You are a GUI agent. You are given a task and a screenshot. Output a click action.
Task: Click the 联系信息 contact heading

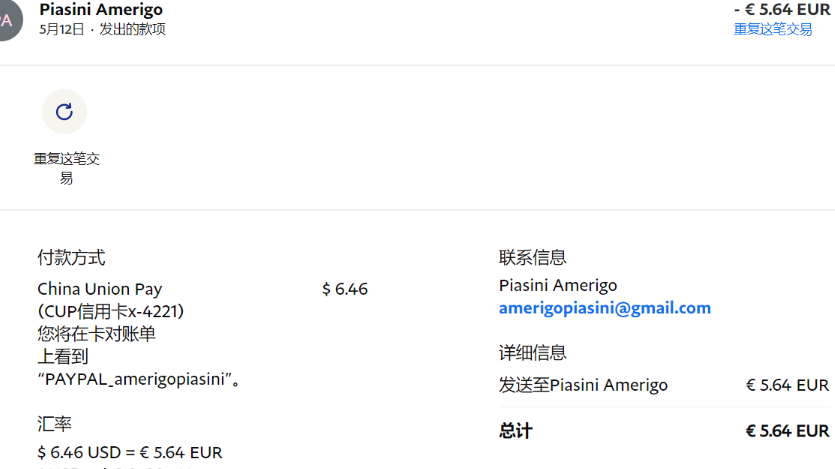[x=532, y=258]
